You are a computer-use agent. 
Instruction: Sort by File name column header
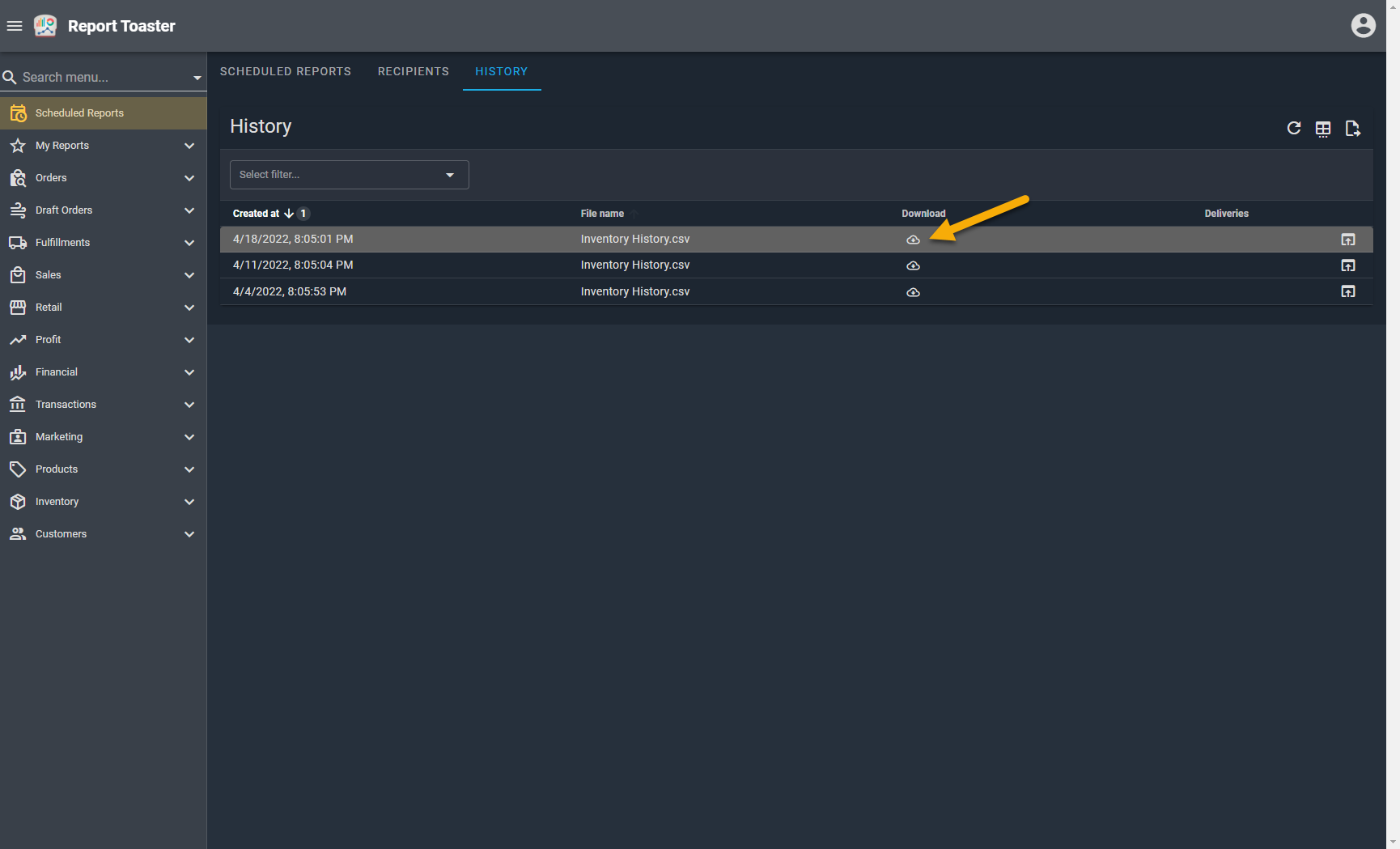click(x=602, y=214)
